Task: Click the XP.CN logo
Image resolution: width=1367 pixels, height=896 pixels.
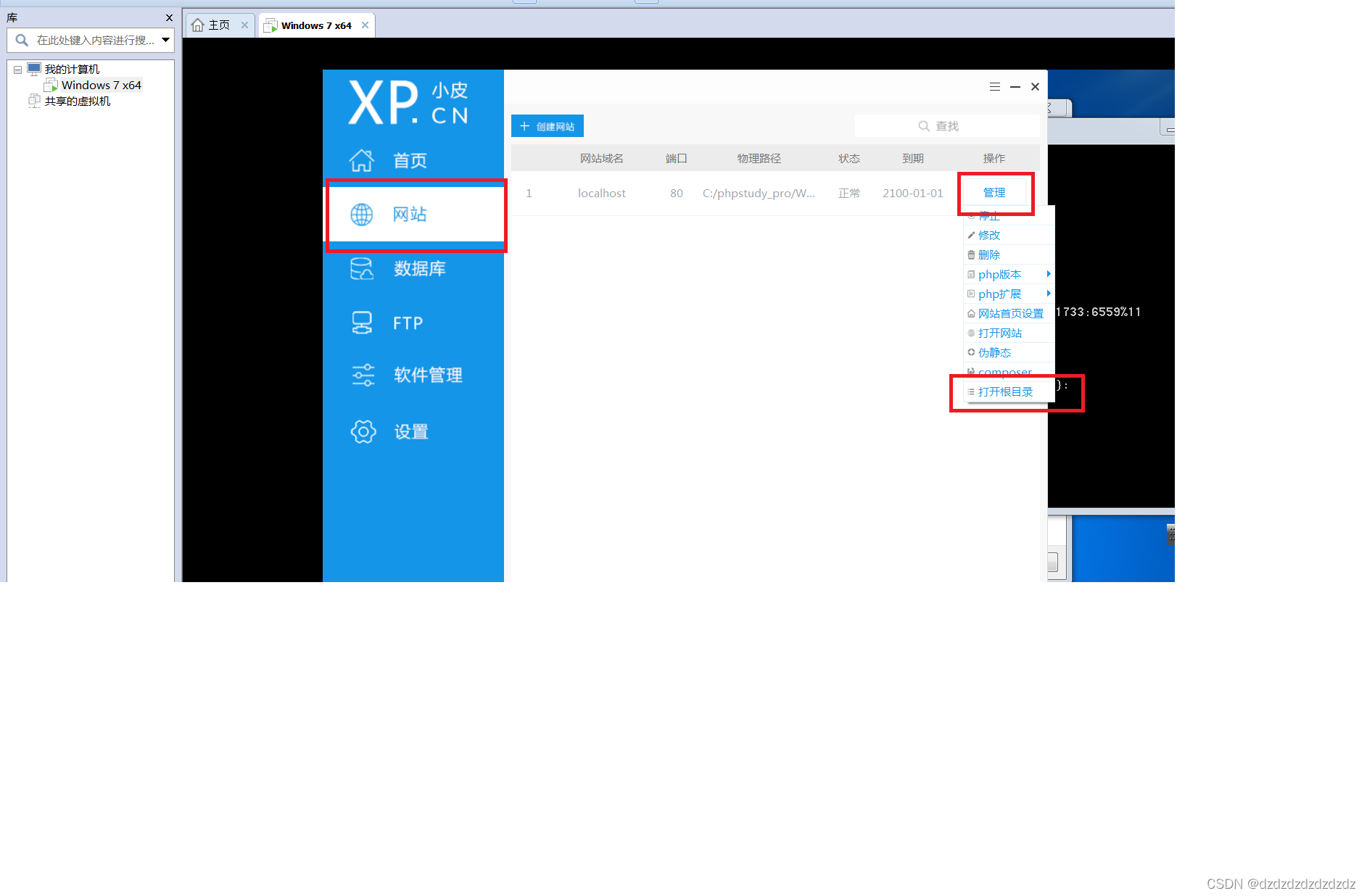Action: click(x=408, y=102)
